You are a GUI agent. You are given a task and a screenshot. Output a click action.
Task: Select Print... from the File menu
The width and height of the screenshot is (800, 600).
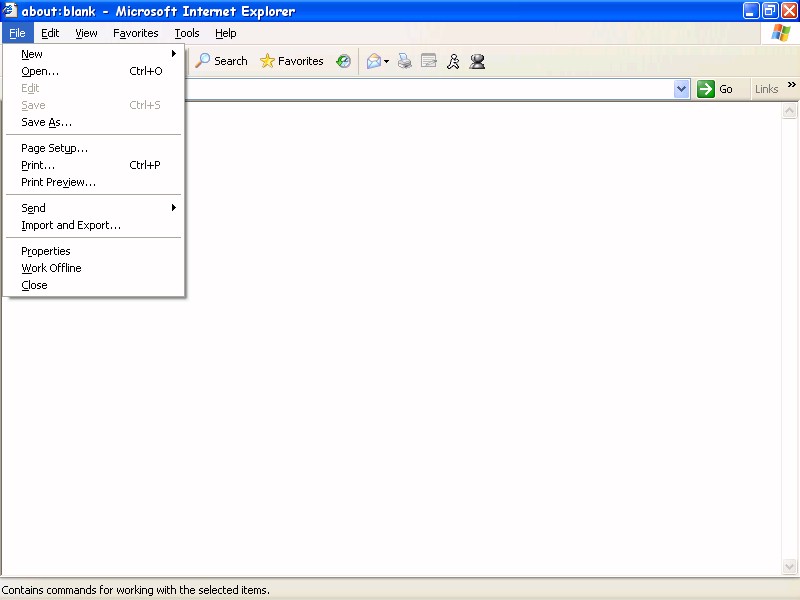click(x=94, y=165)
